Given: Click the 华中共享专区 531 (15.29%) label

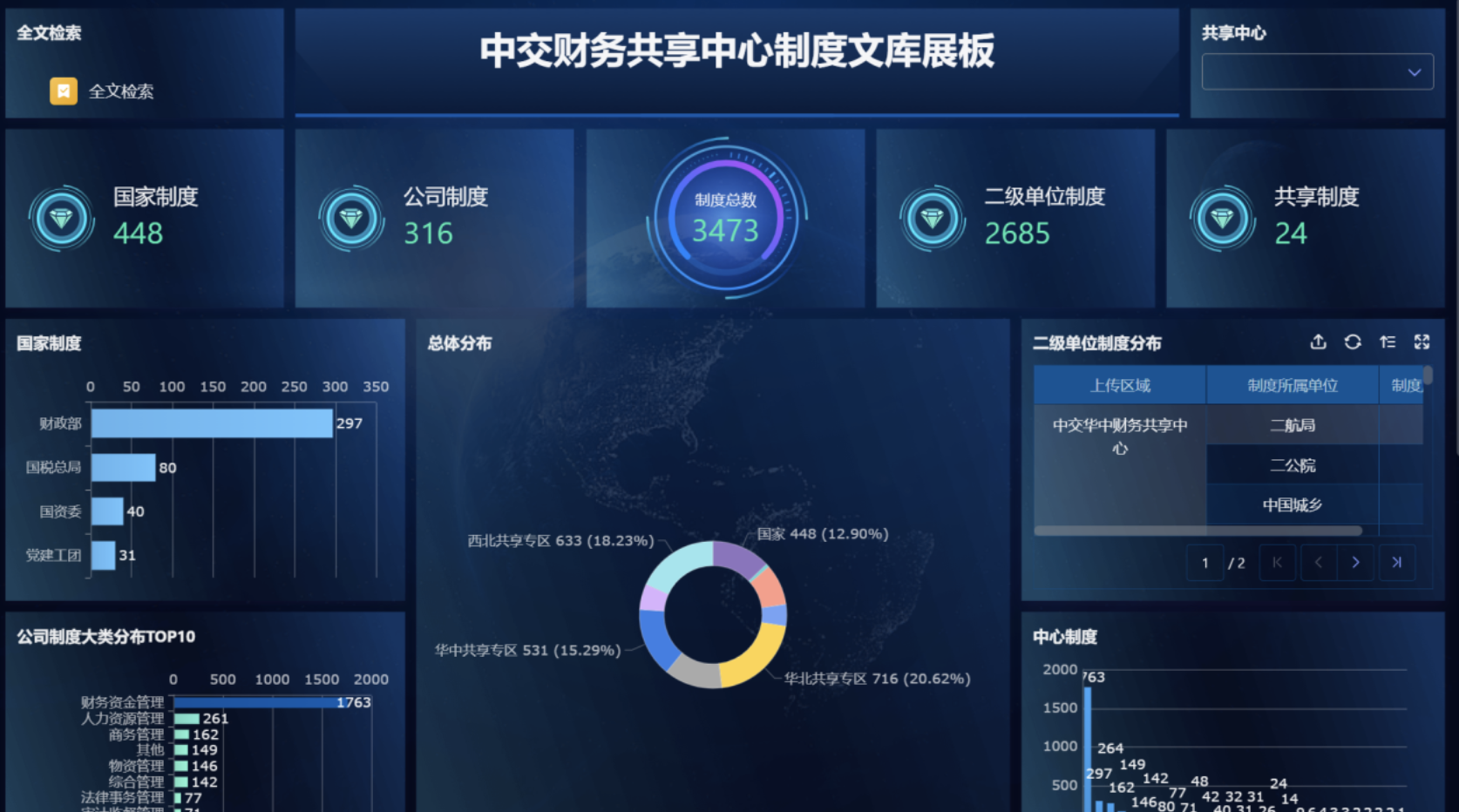Looking at the screenshot, I should (x=528, y=650).
